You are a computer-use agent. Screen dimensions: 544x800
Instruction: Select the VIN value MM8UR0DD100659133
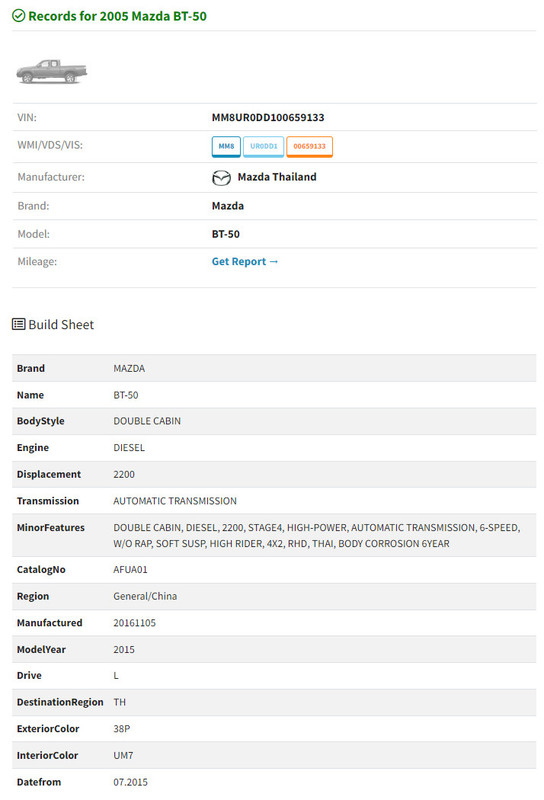(268, 118)
